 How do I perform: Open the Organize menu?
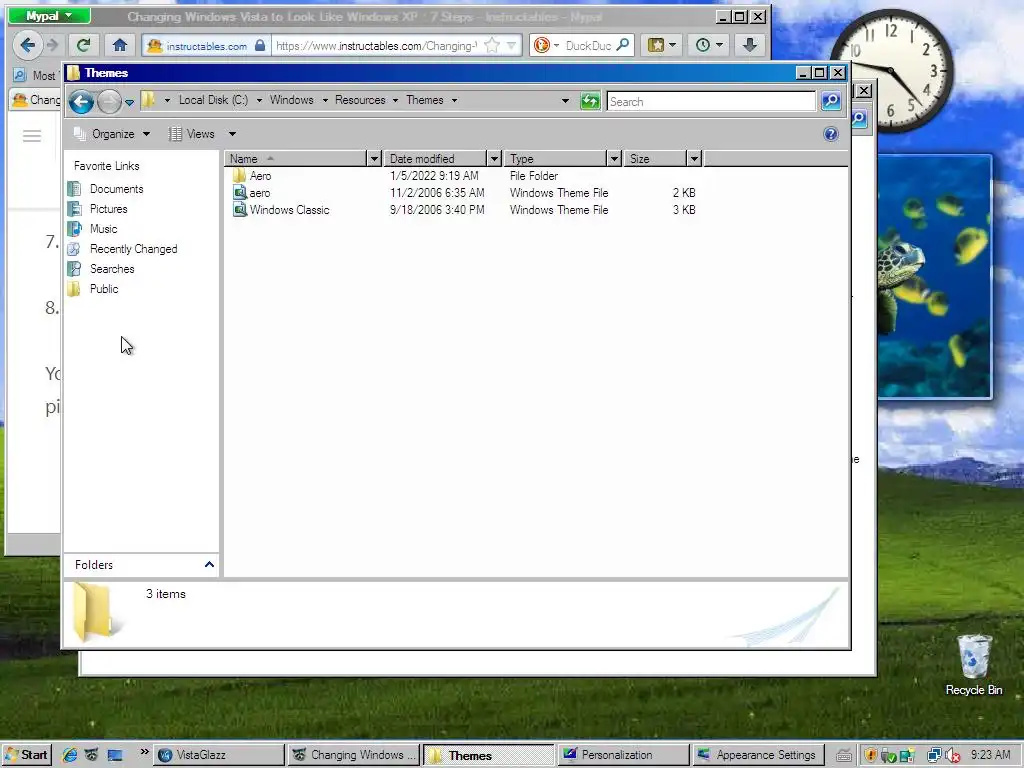112,134
